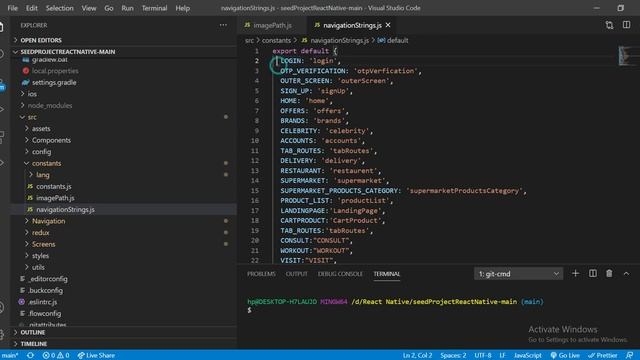Click the synchronize changes icon in status bar
The image size is (640, 360).
click(x=30, y=355)
